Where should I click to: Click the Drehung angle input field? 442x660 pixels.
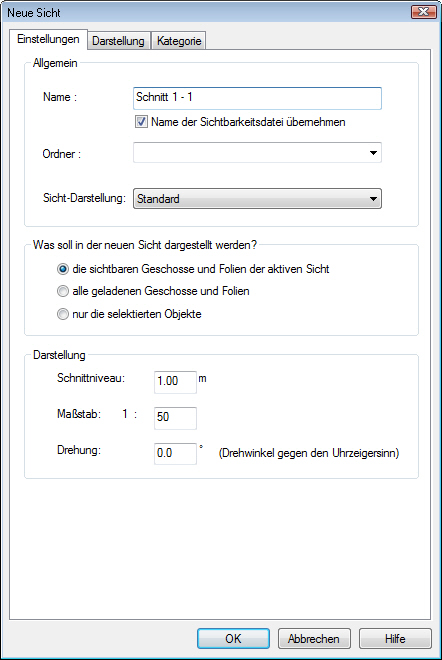coord(175,453)
